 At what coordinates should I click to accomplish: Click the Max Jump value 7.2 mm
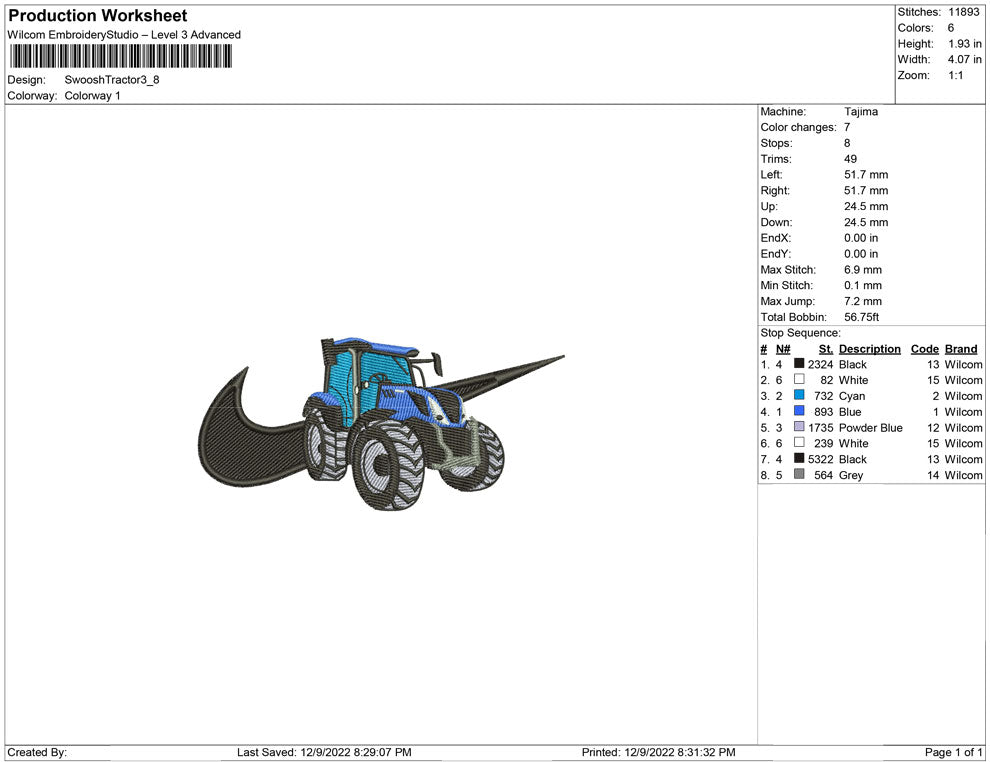click(863, 301)
